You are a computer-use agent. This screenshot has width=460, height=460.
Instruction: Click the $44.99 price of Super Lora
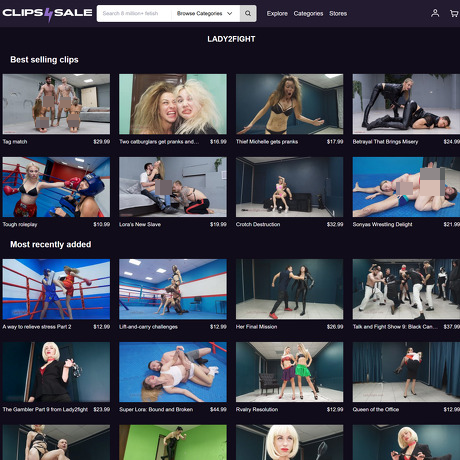218,409
